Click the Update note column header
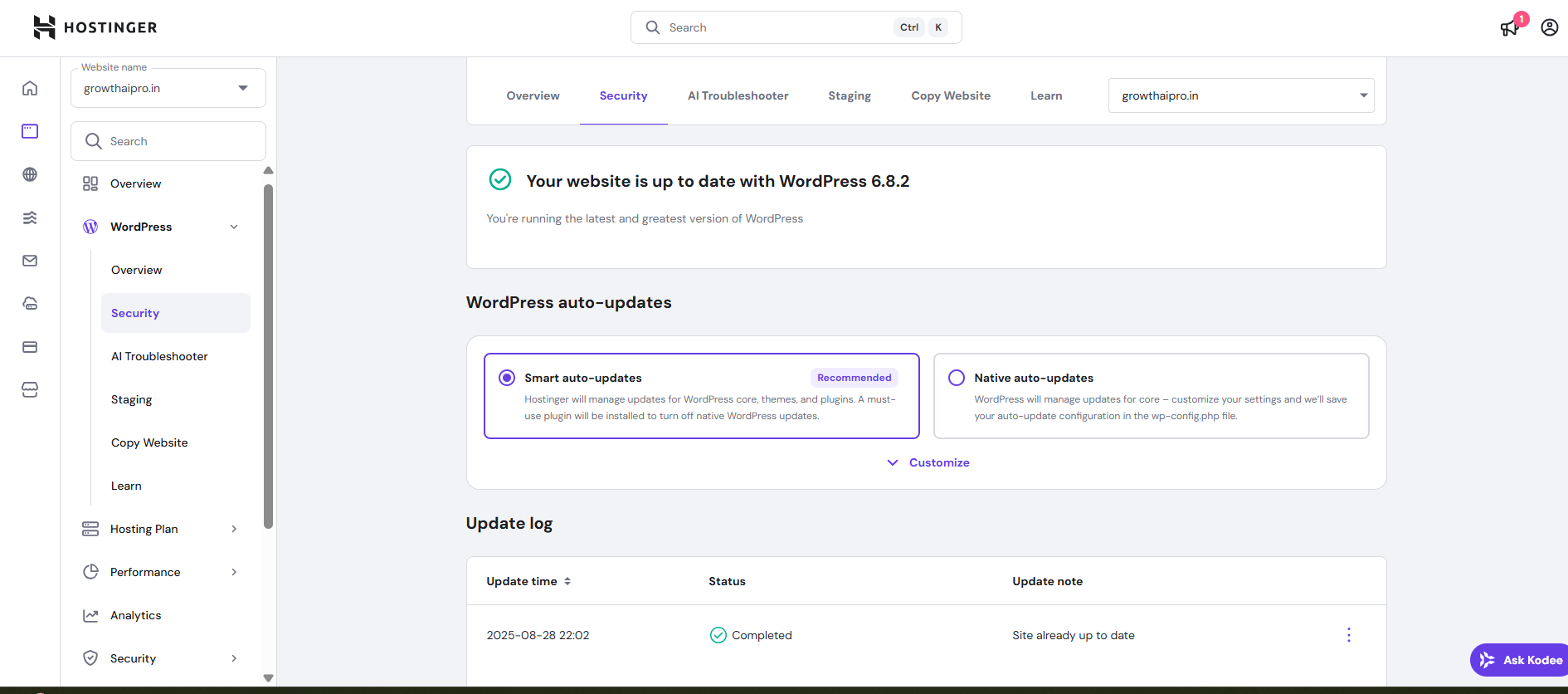Screen dimensions: 1568x694 tap(1047, 581)
